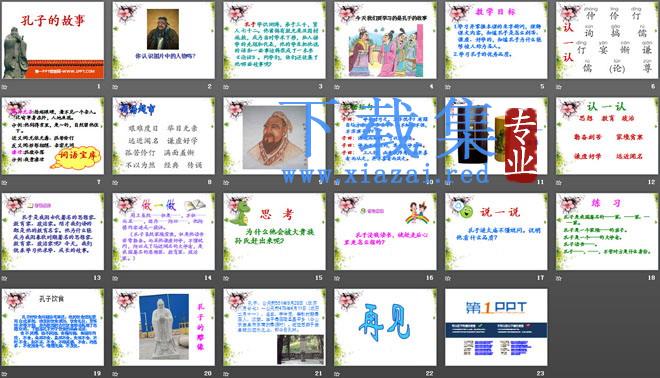Select slide 2 with the Confucius portrait painting

point(164,40)
